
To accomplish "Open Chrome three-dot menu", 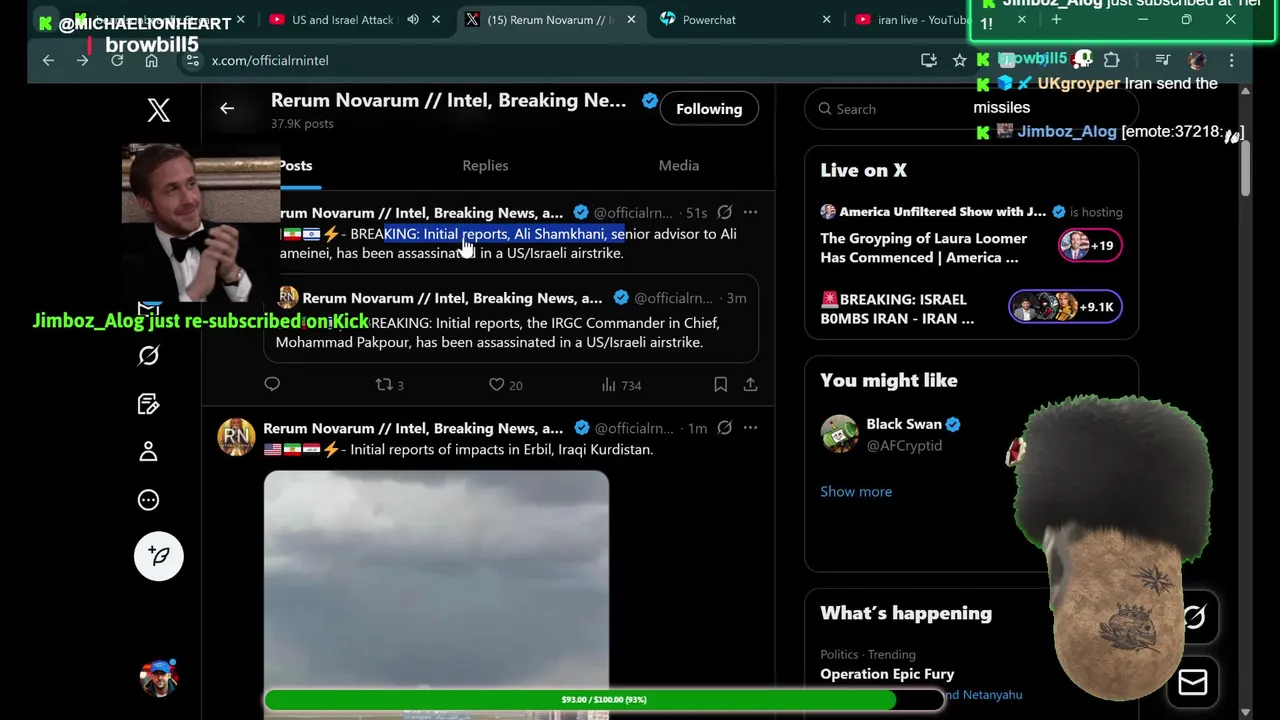I will (1232, 61).
